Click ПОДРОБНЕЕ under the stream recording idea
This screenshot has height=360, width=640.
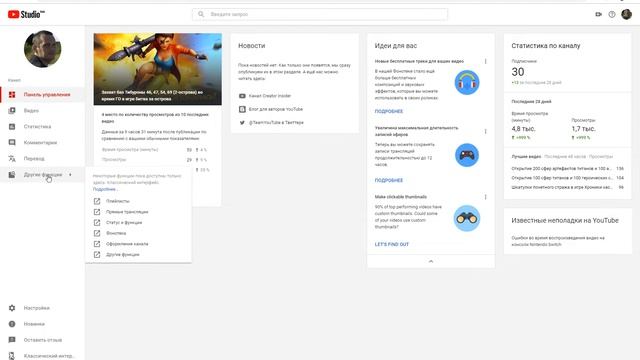point(389,180)
